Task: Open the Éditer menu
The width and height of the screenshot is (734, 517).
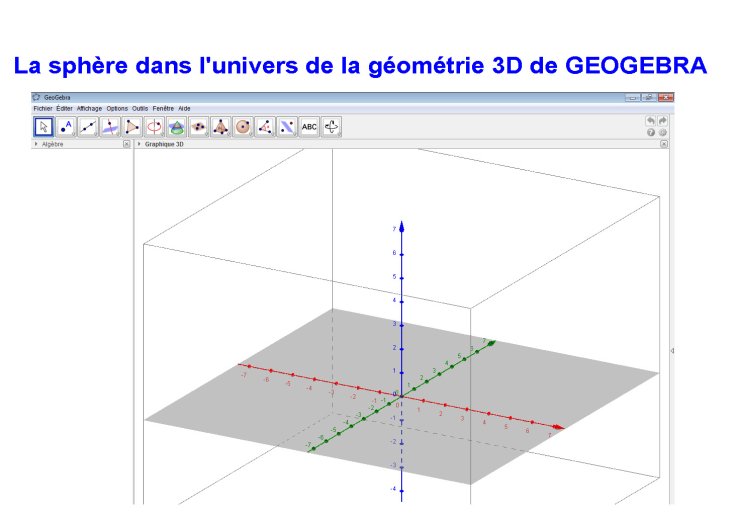Action: point(65,109)
